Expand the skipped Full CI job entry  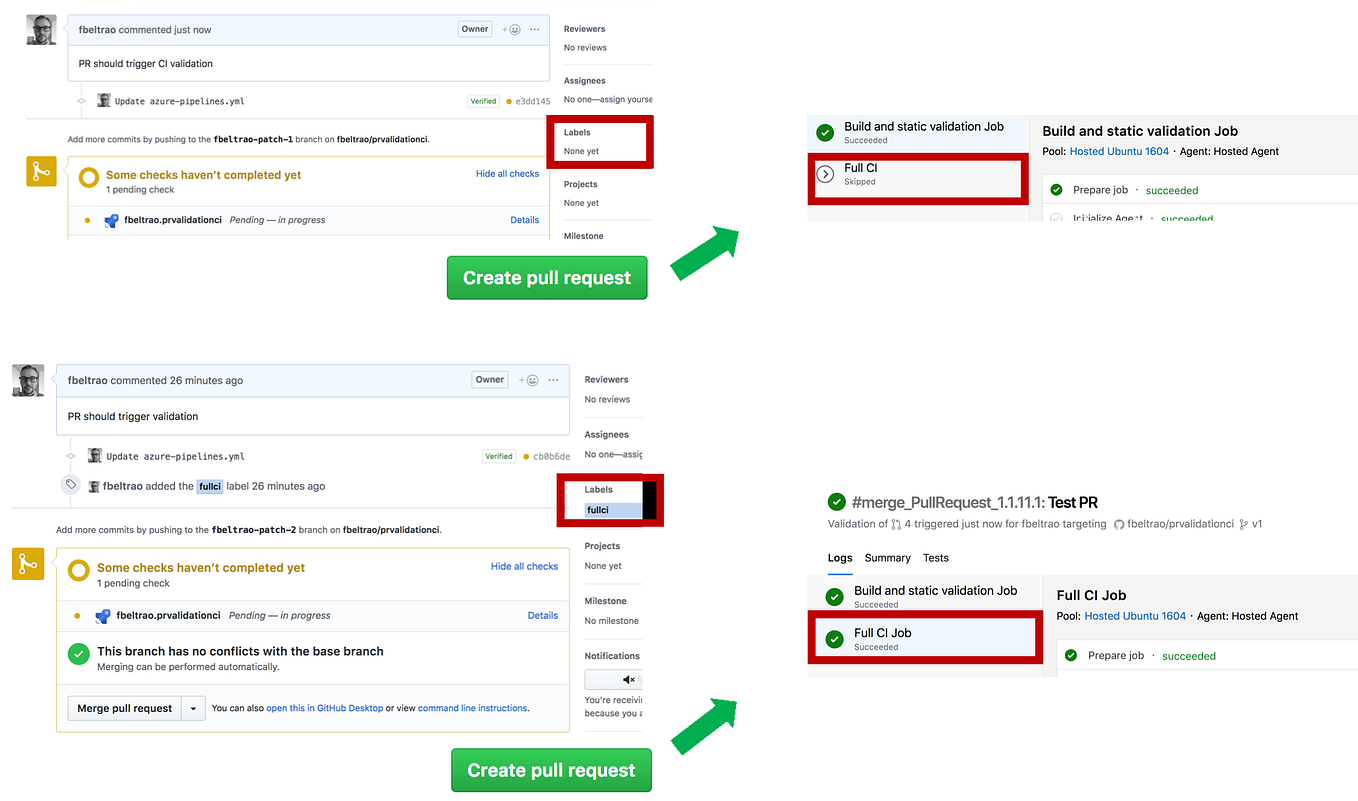(x=825, y=174)
